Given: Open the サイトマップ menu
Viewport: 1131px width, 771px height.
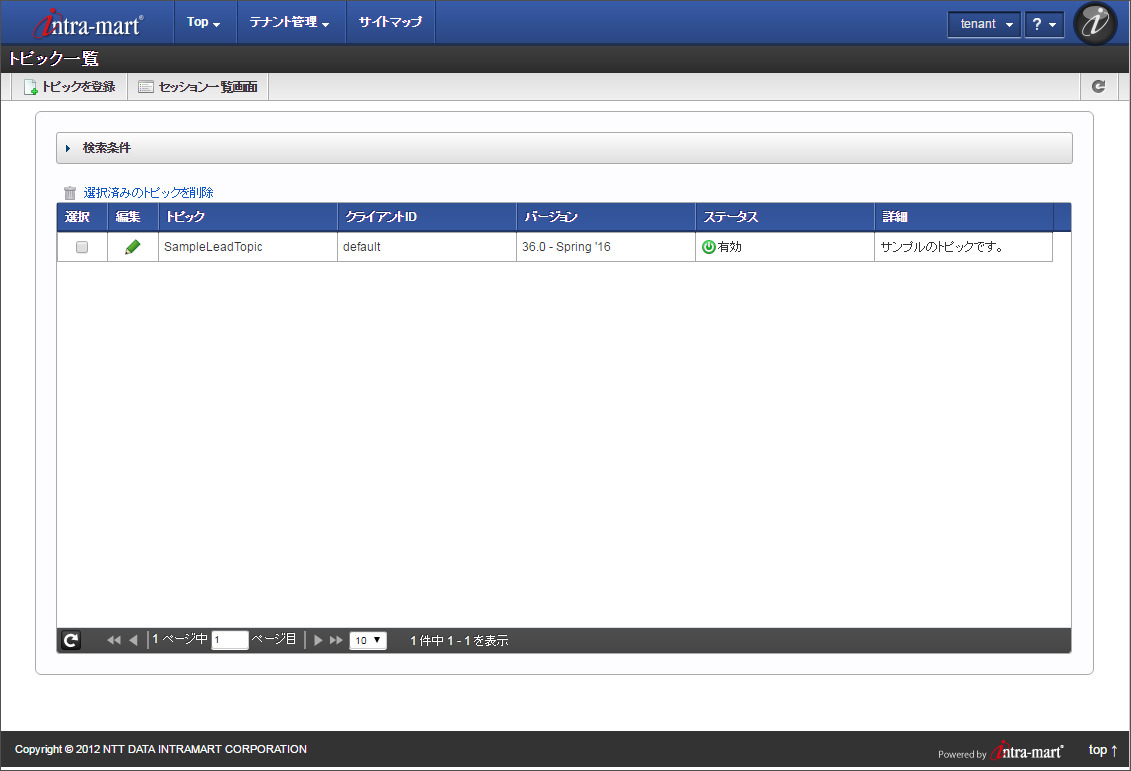Looking at the screenshot, I should (x=390, y=22).
